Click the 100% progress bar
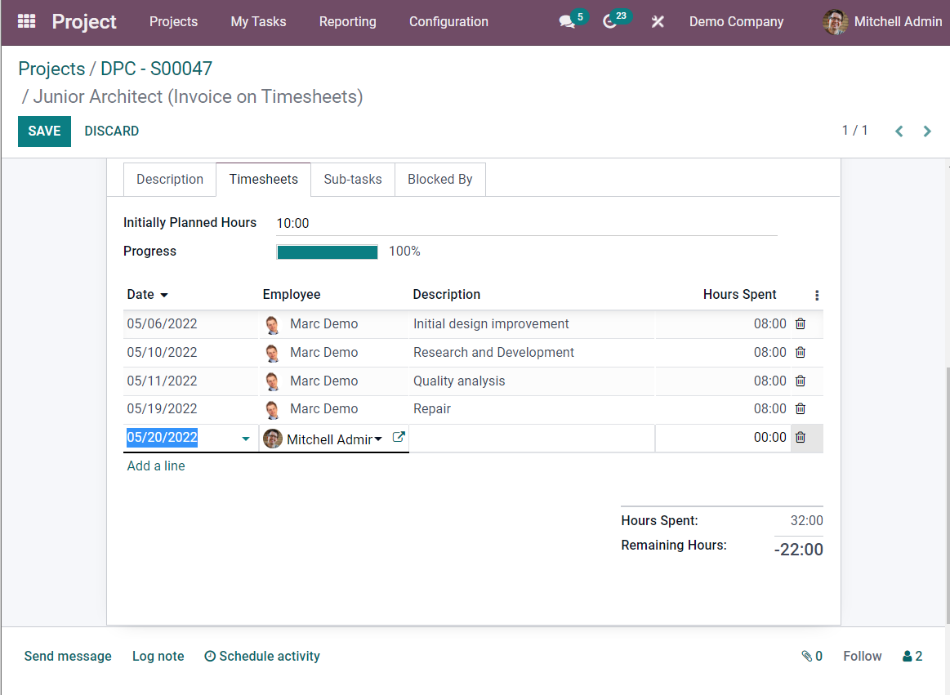This screenshot has width=950, height=696. point(327,251)
